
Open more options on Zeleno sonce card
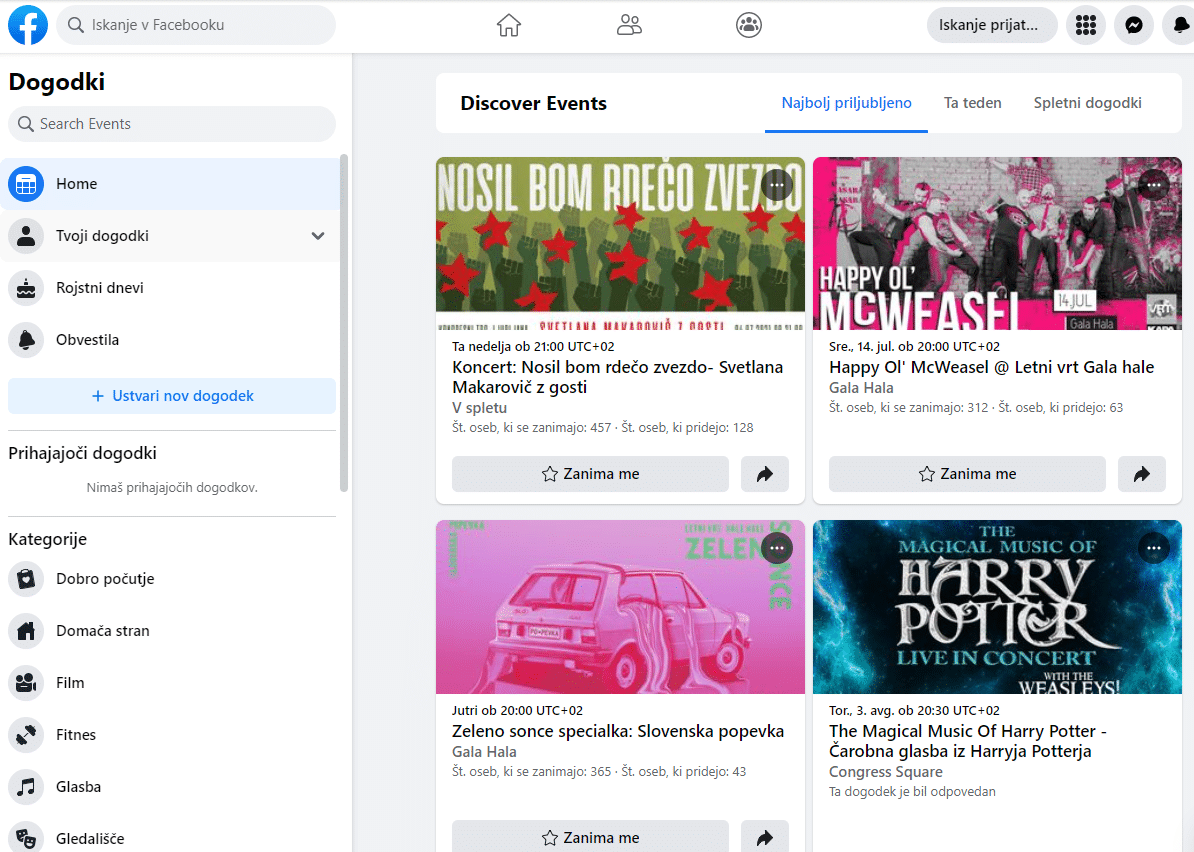pyautogui.click(x=777, y=548)
